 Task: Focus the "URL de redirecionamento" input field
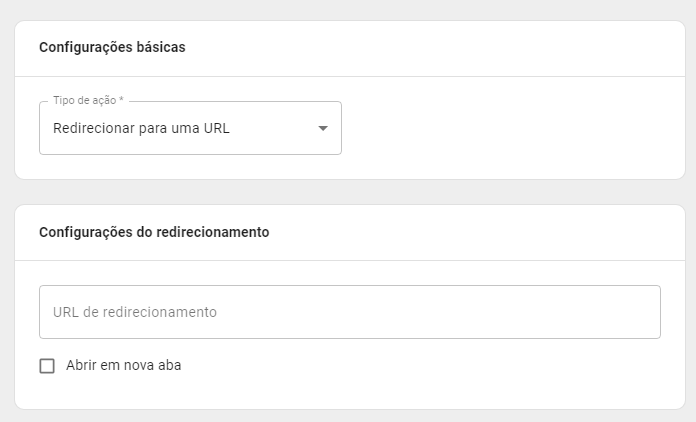coord(349,312)
